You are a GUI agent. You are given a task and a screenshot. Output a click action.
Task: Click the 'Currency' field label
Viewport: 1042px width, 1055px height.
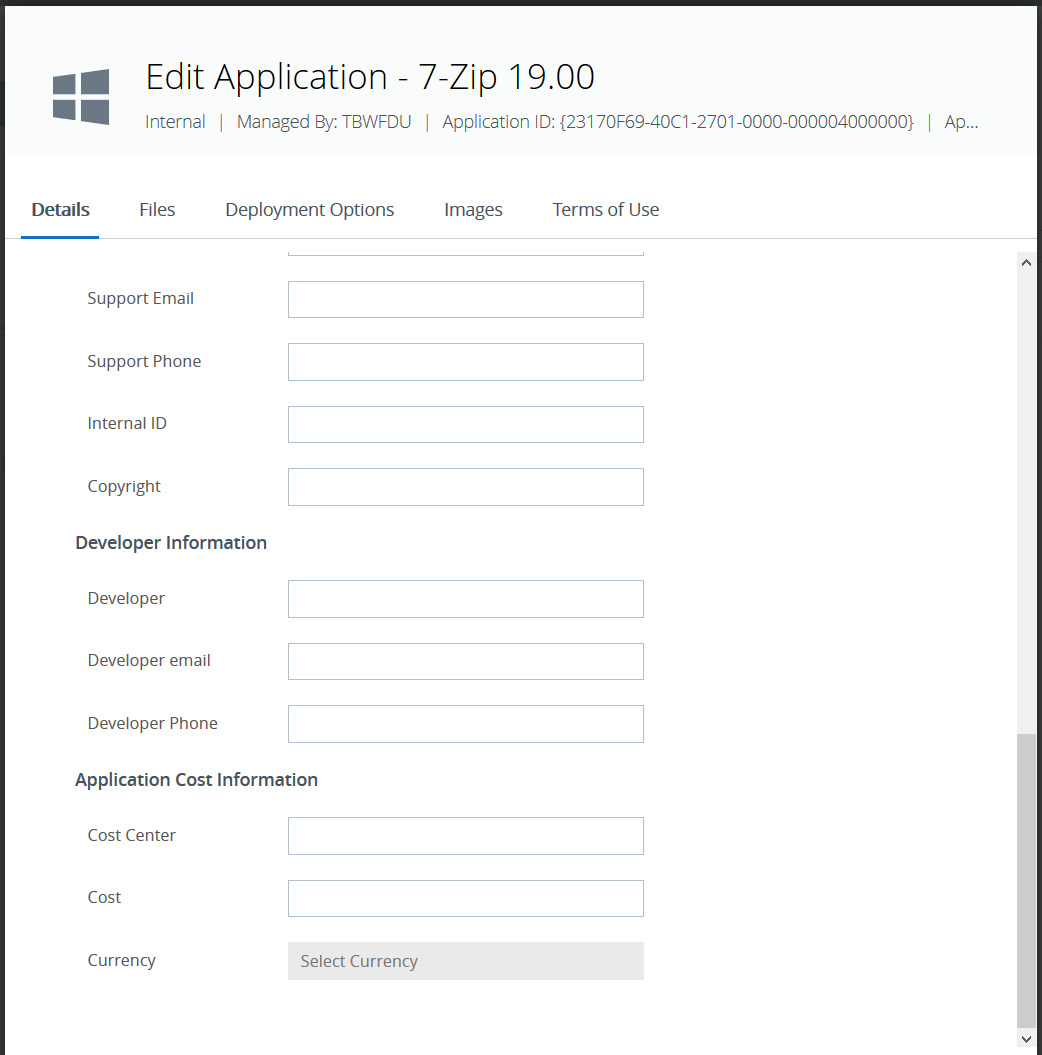pyautogui.click(x=121, y=960)
